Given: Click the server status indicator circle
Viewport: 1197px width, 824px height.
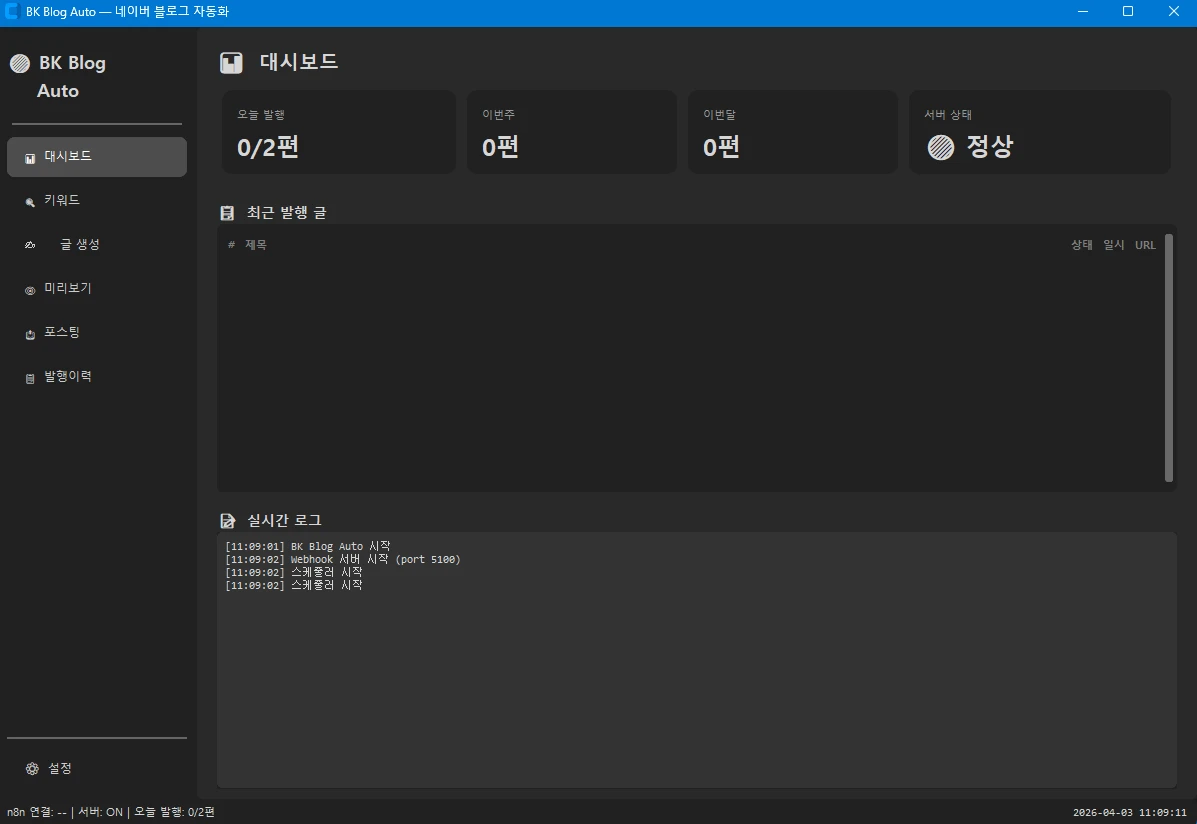Looking at the screenshot, I should (x=940, y=147).
